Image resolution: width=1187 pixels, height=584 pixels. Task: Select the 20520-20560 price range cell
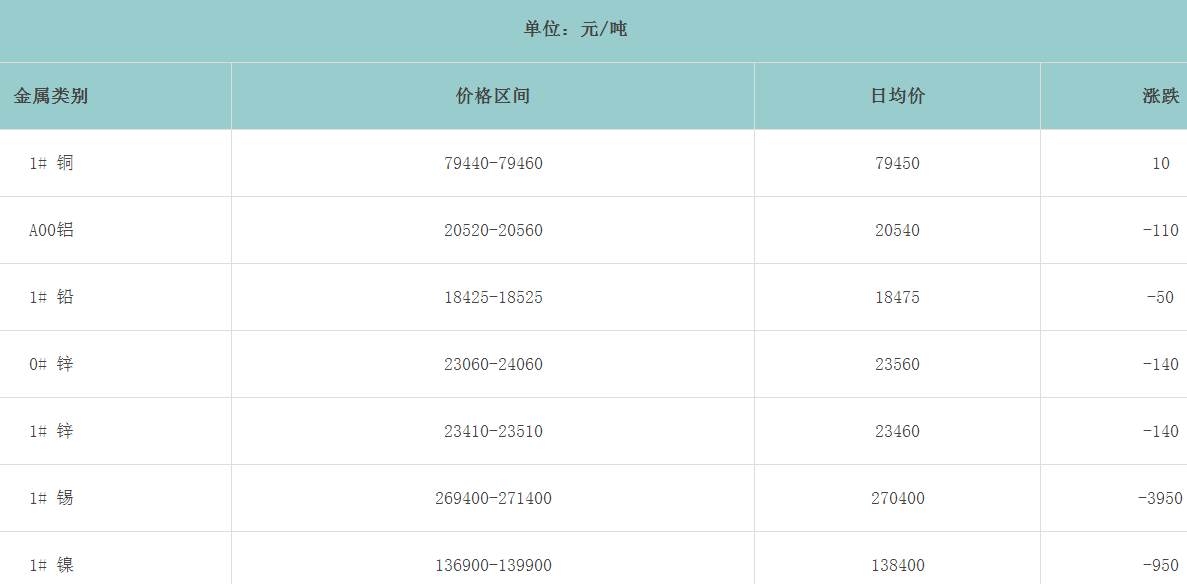[493, 230]
